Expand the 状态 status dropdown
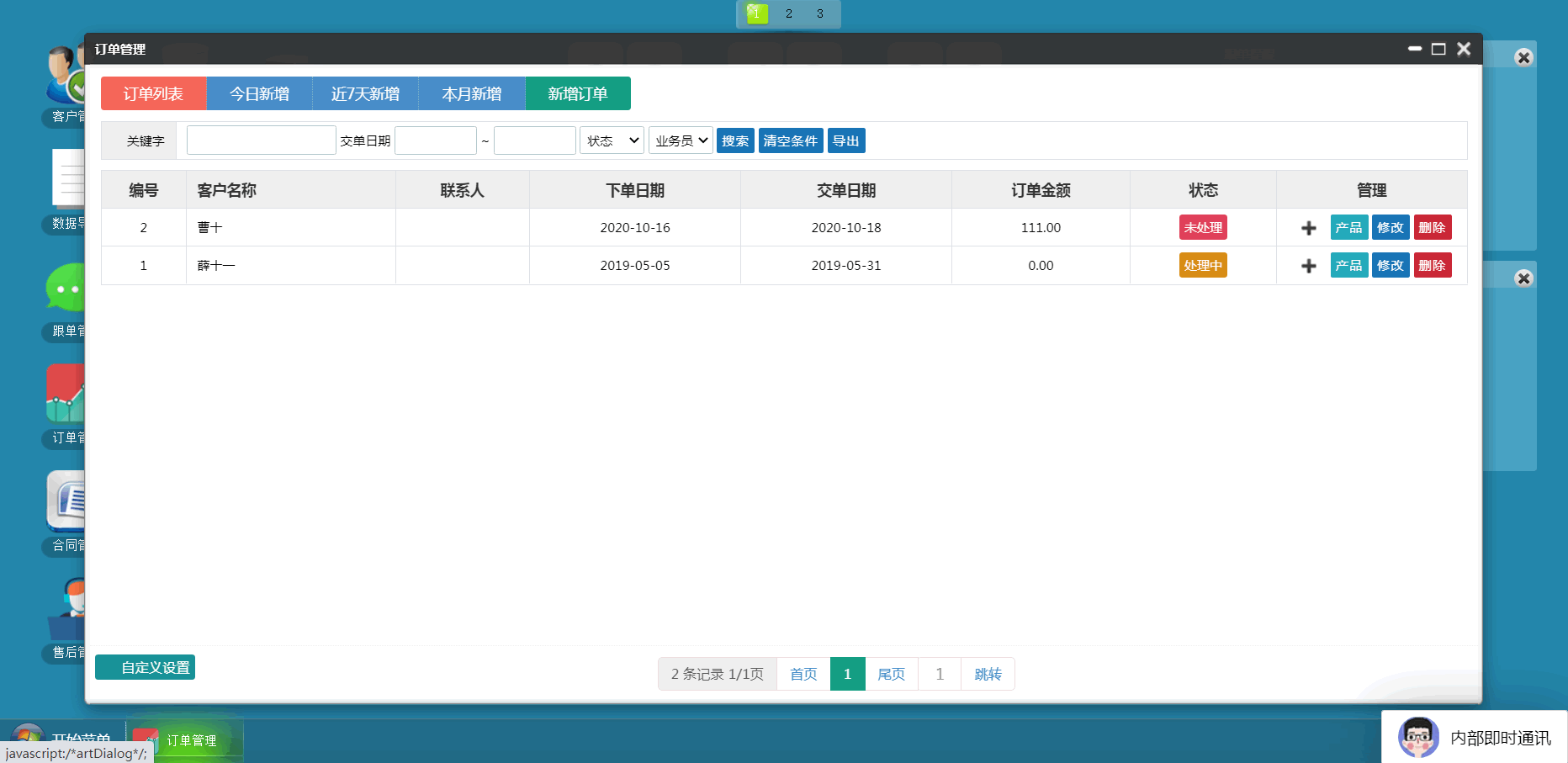Screen dimensions: 1568x763 click(x=612, y=140)
